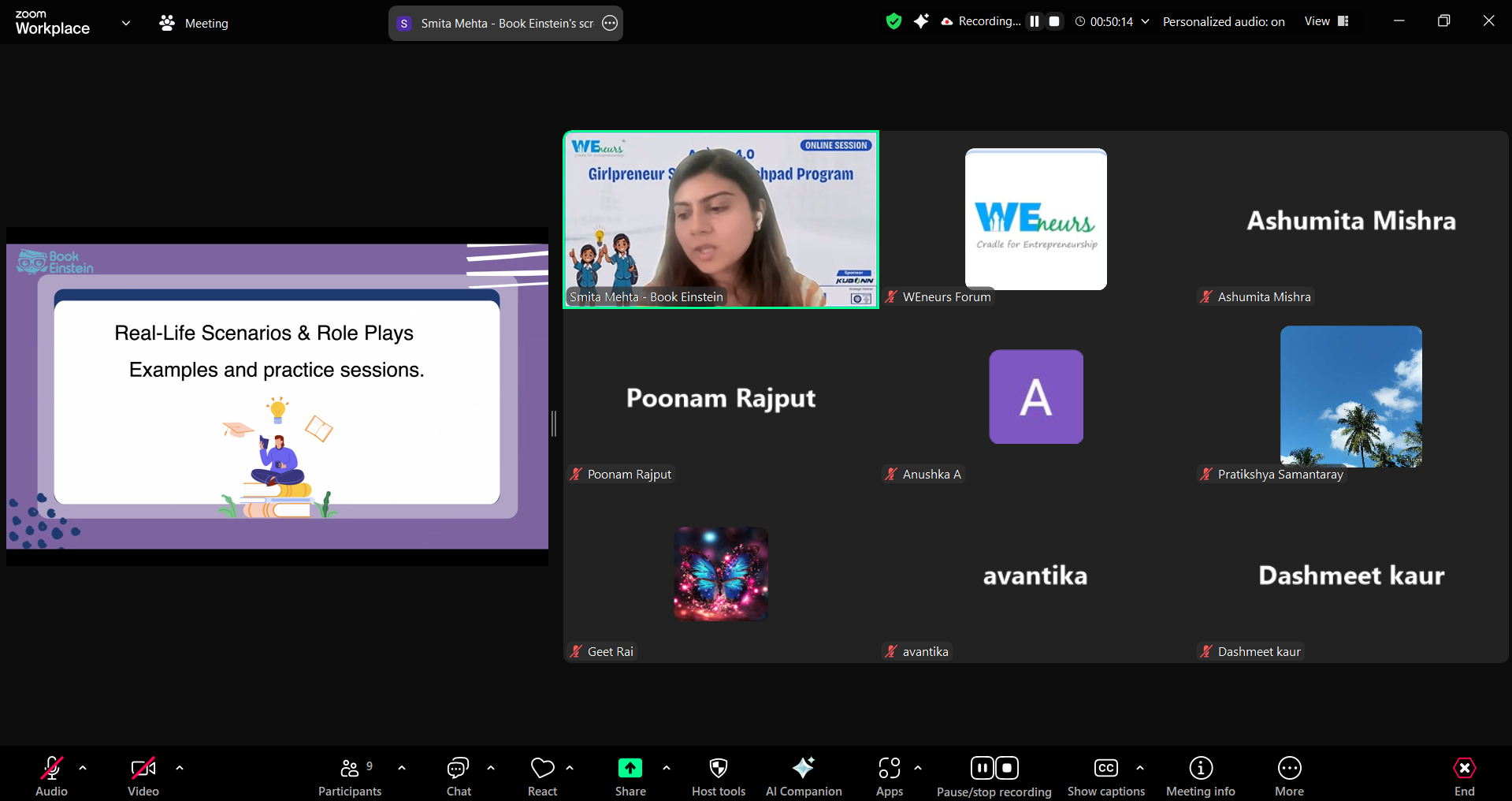Click muted mic icon for Ashumita Mishra
Image resolution: width=1512 pixels, height=801 pixels.
coord(1206,297)
